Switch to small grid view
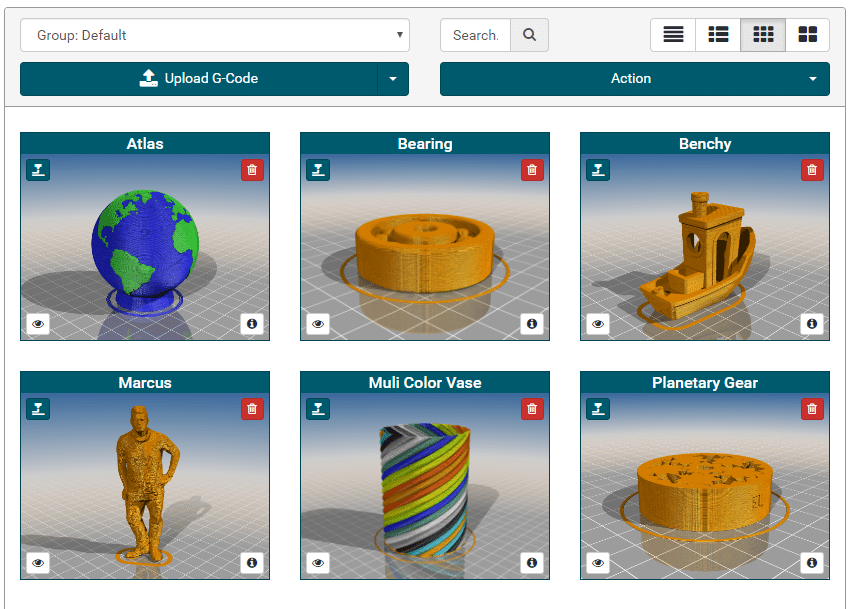The image size is (850, 609). [763, 35]
